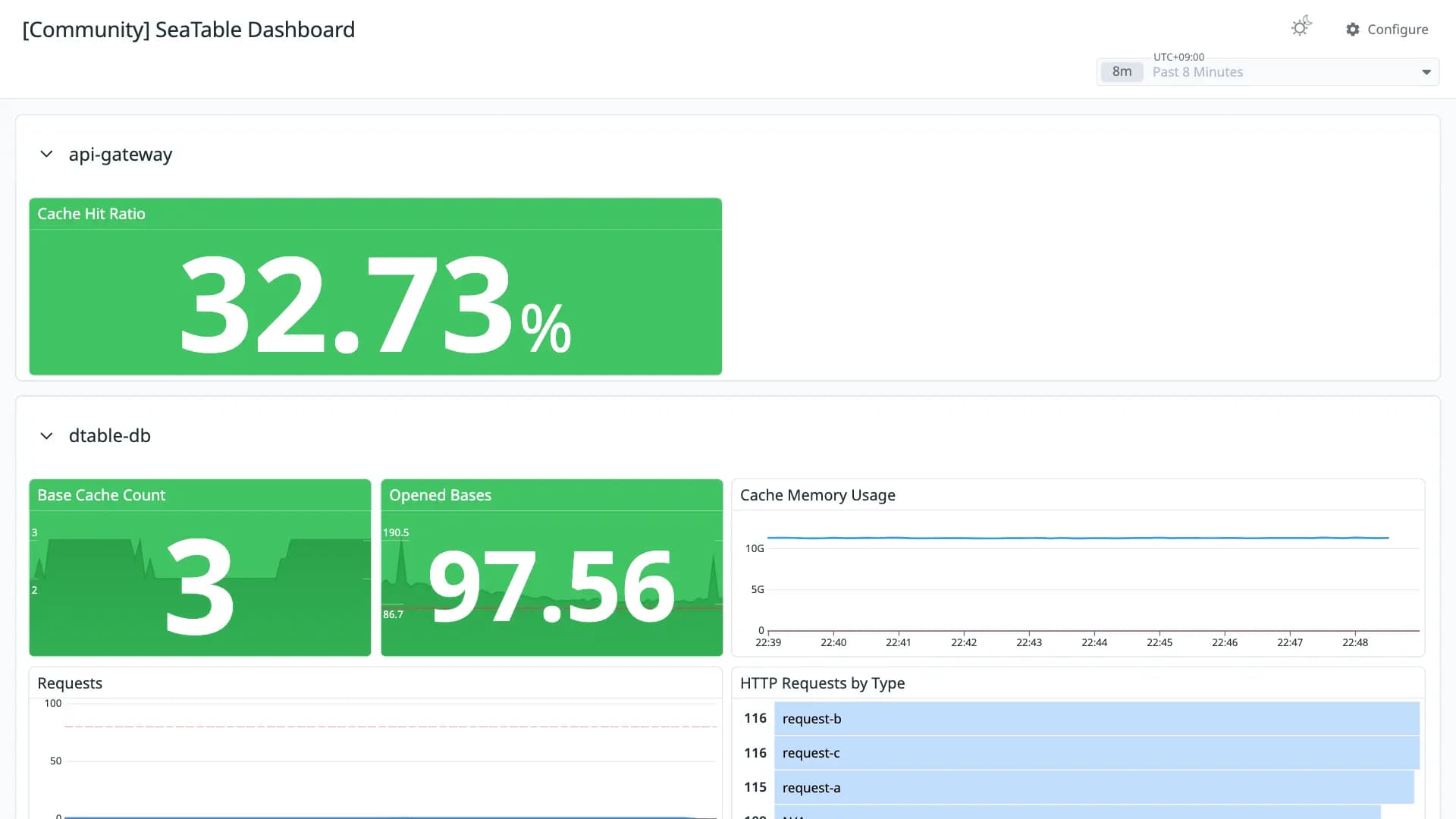
Task: Select the Requests widget title
Action: coord(70,683)
